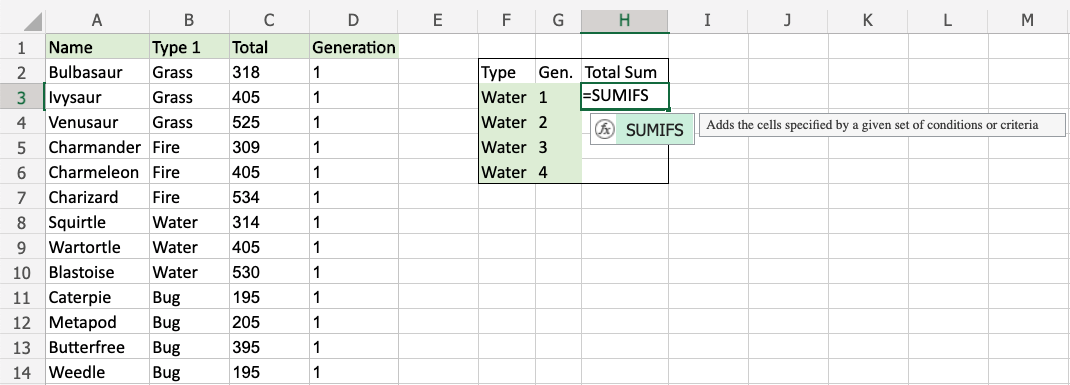Select the Charizard cell

97,197
